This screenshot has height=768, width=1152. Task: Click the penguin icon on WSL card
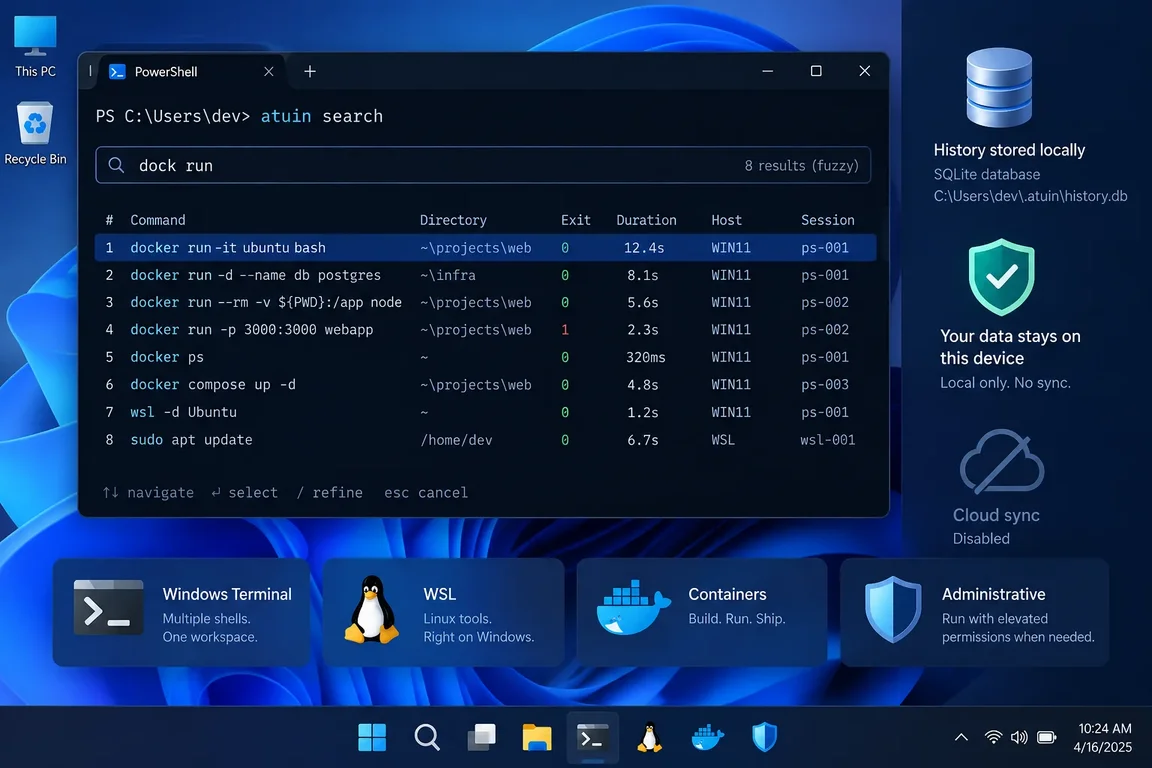tap(372, 610)
